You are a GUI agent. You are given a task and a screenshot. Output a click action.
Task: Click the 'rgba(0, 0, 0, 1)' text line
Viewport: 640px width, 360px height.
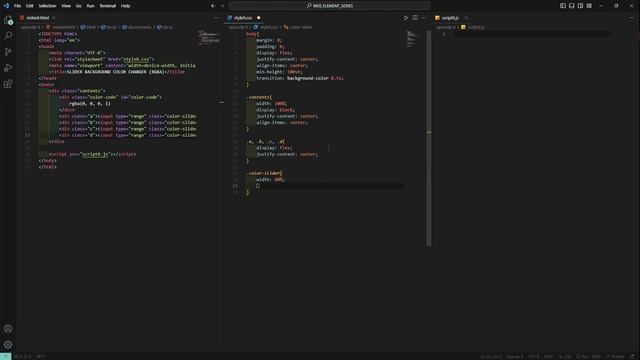point(90,104)
